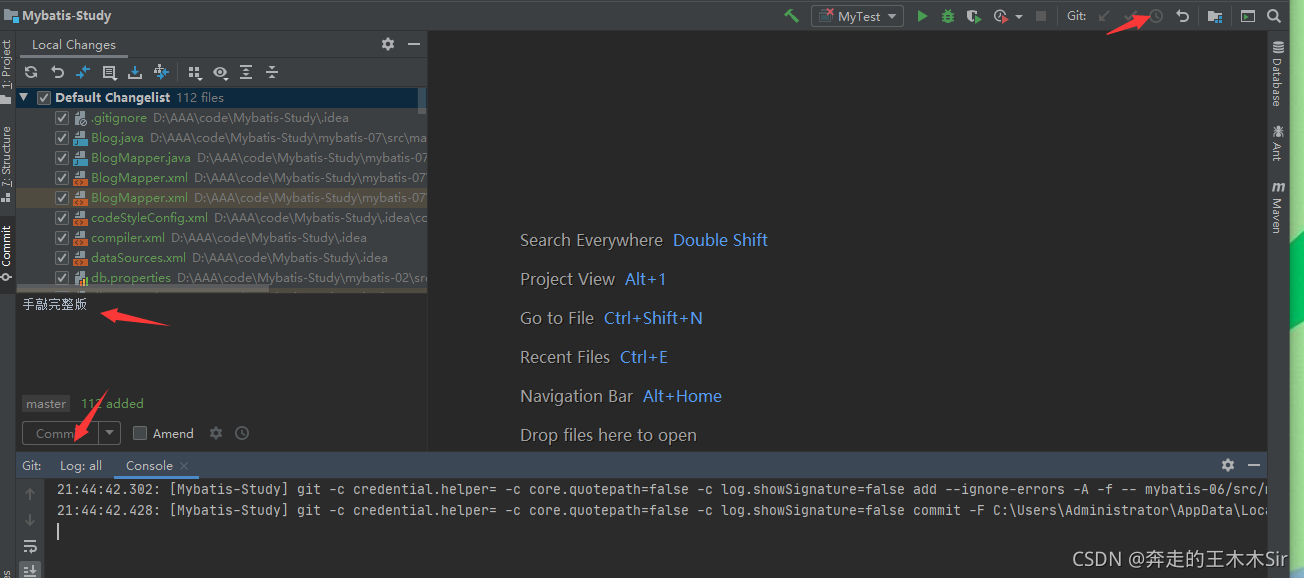Open Local Changes panel gear options
This screenshot has height=578, width=1304.
click(x=388, y=44)
